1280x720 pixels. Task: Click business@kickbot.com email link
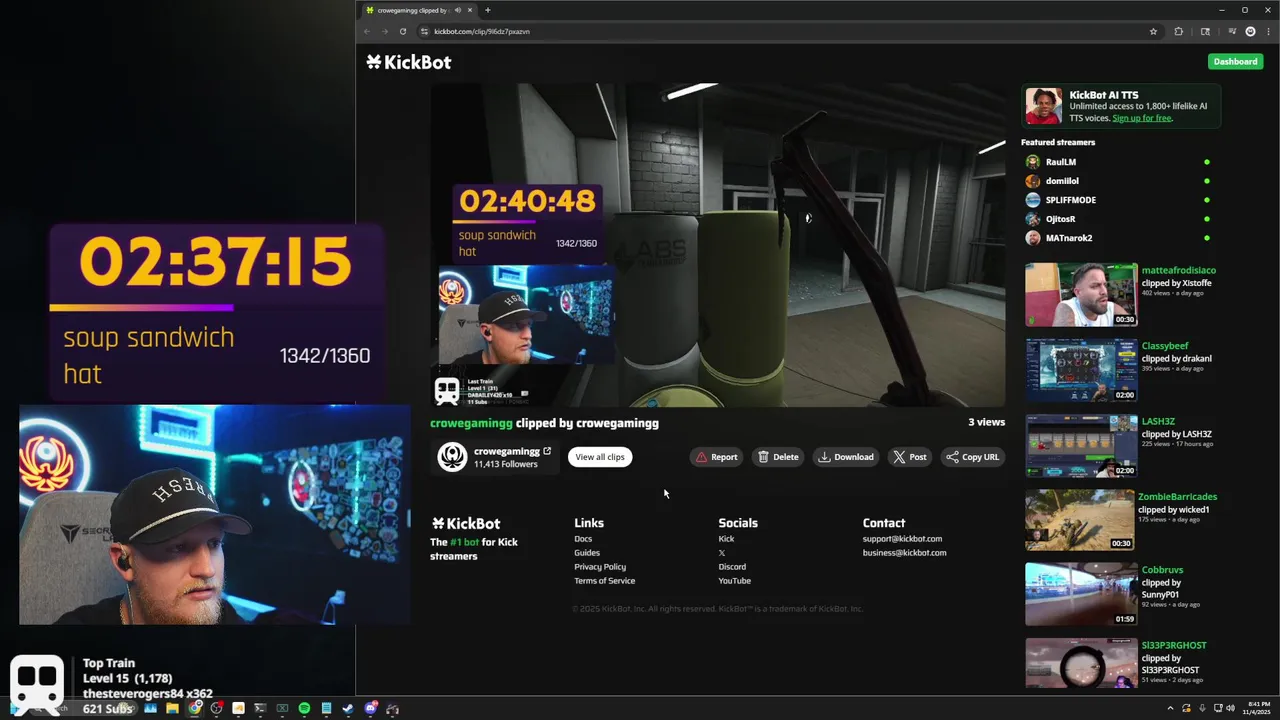904,553
